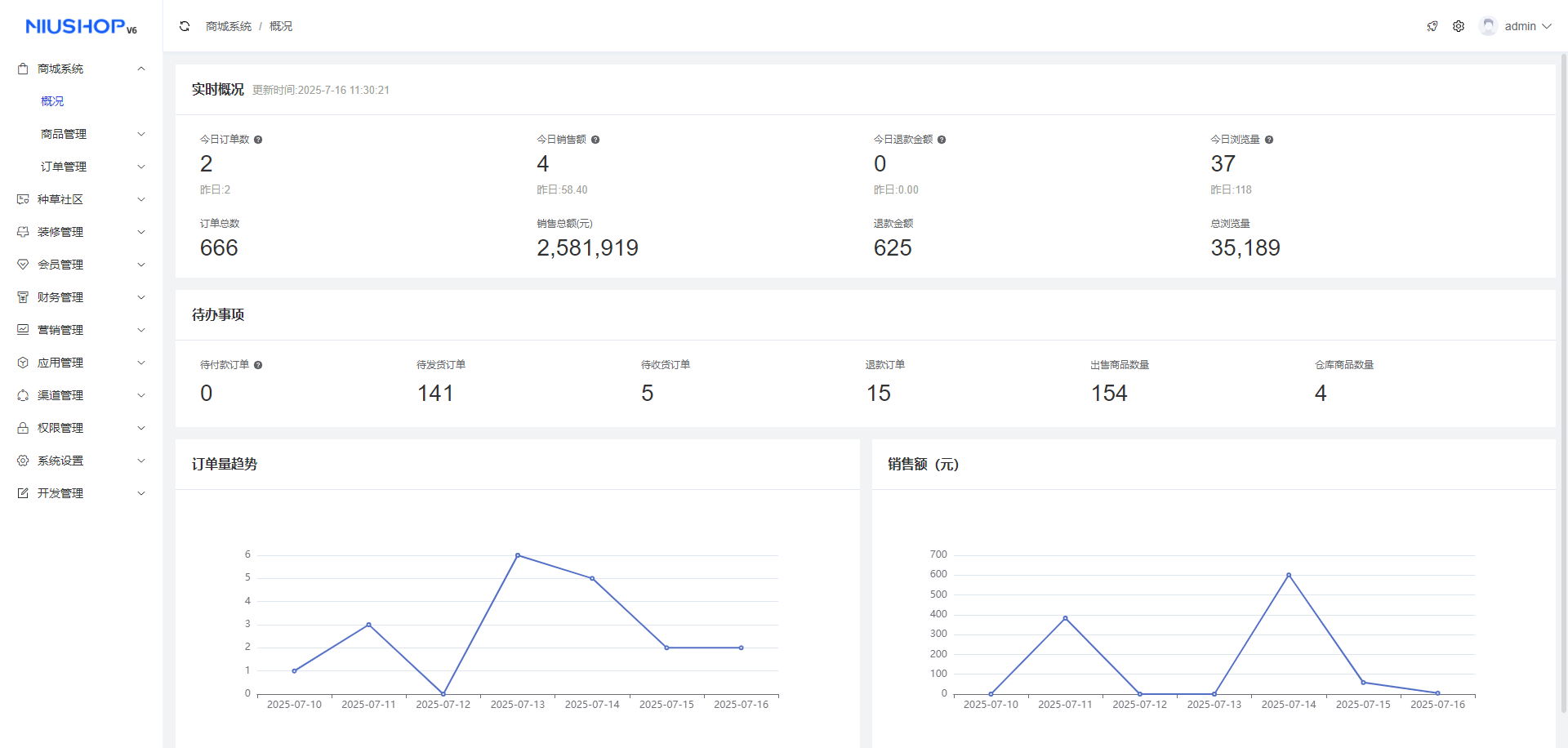Image resolution: width=1568 pixels, height=748 pixels.
Task: Click 商城系统 breadcrumb link
Action: [x=229, y=26]
